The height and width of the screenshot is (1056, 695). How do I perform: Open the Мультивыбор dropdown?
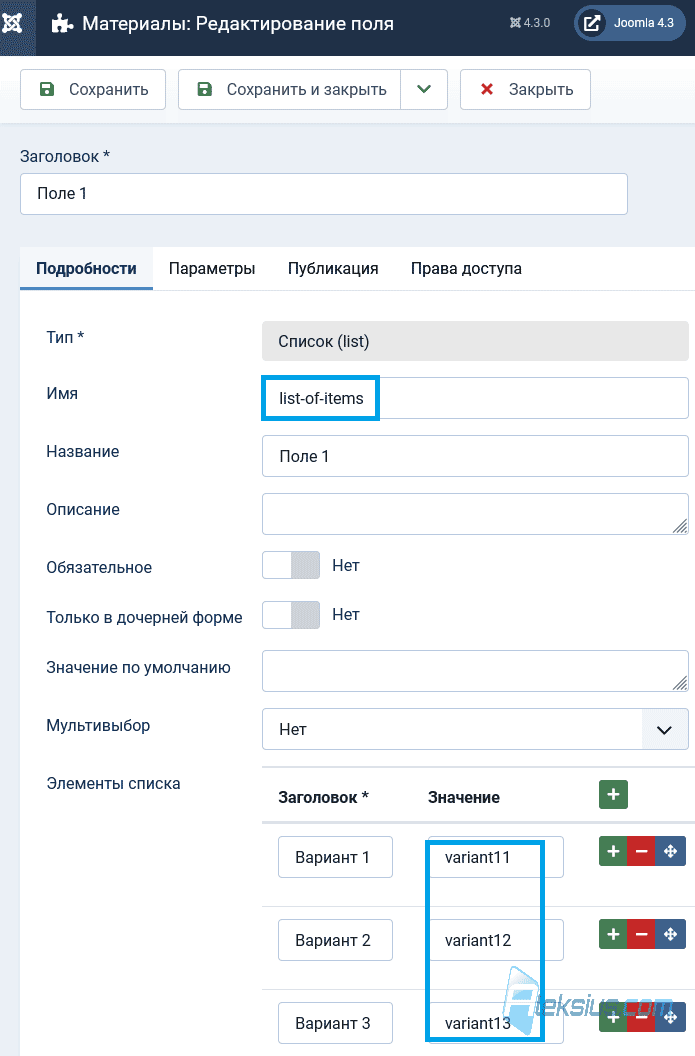point(475,729)
